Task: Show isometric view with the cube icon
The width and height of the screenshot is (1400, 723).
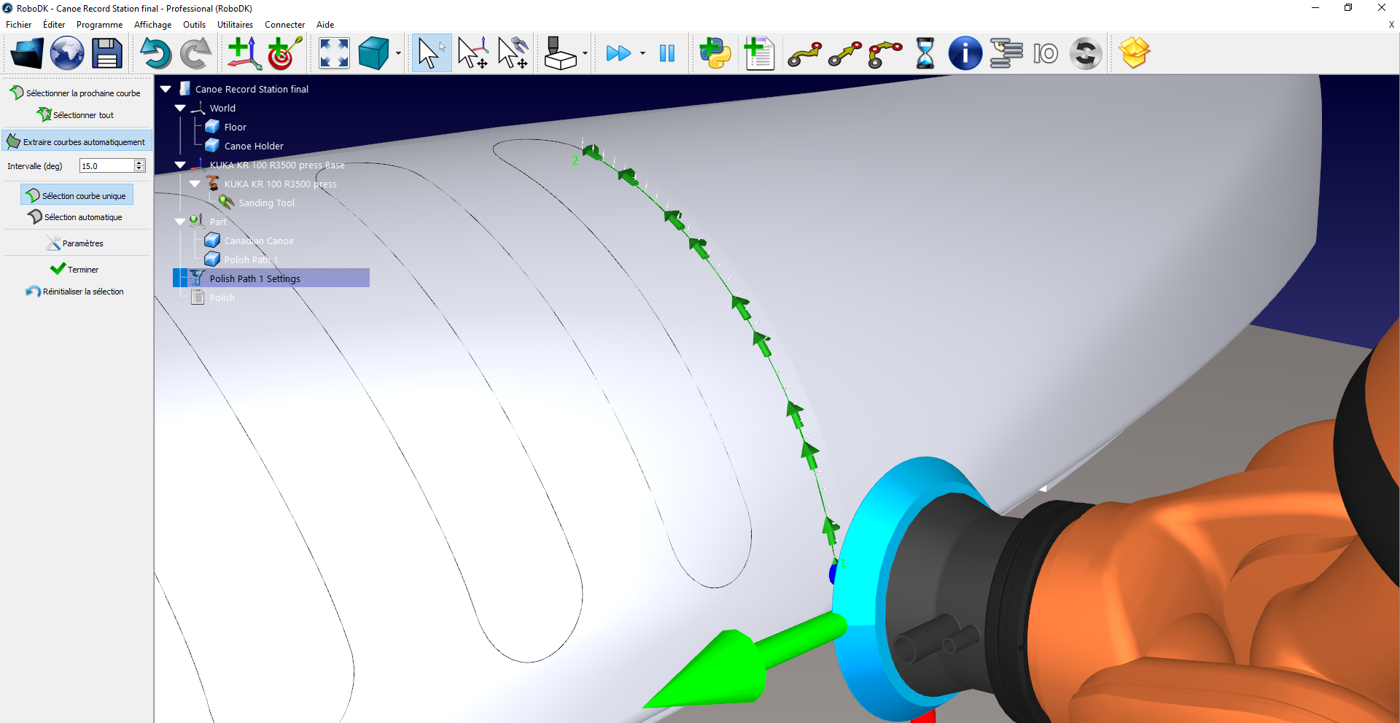Action: click(x=374, y=53)
